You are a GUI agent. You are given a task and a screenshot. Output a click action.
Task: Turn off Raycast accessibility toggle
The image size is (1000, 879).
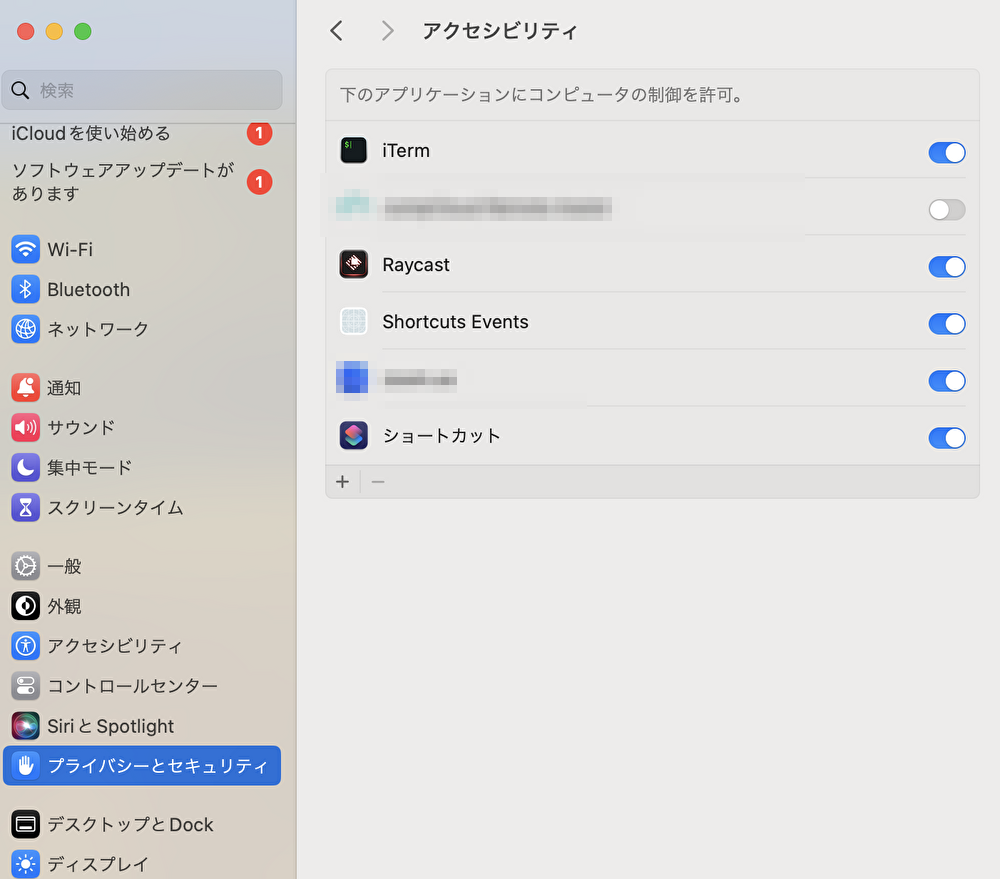point(946,267)
